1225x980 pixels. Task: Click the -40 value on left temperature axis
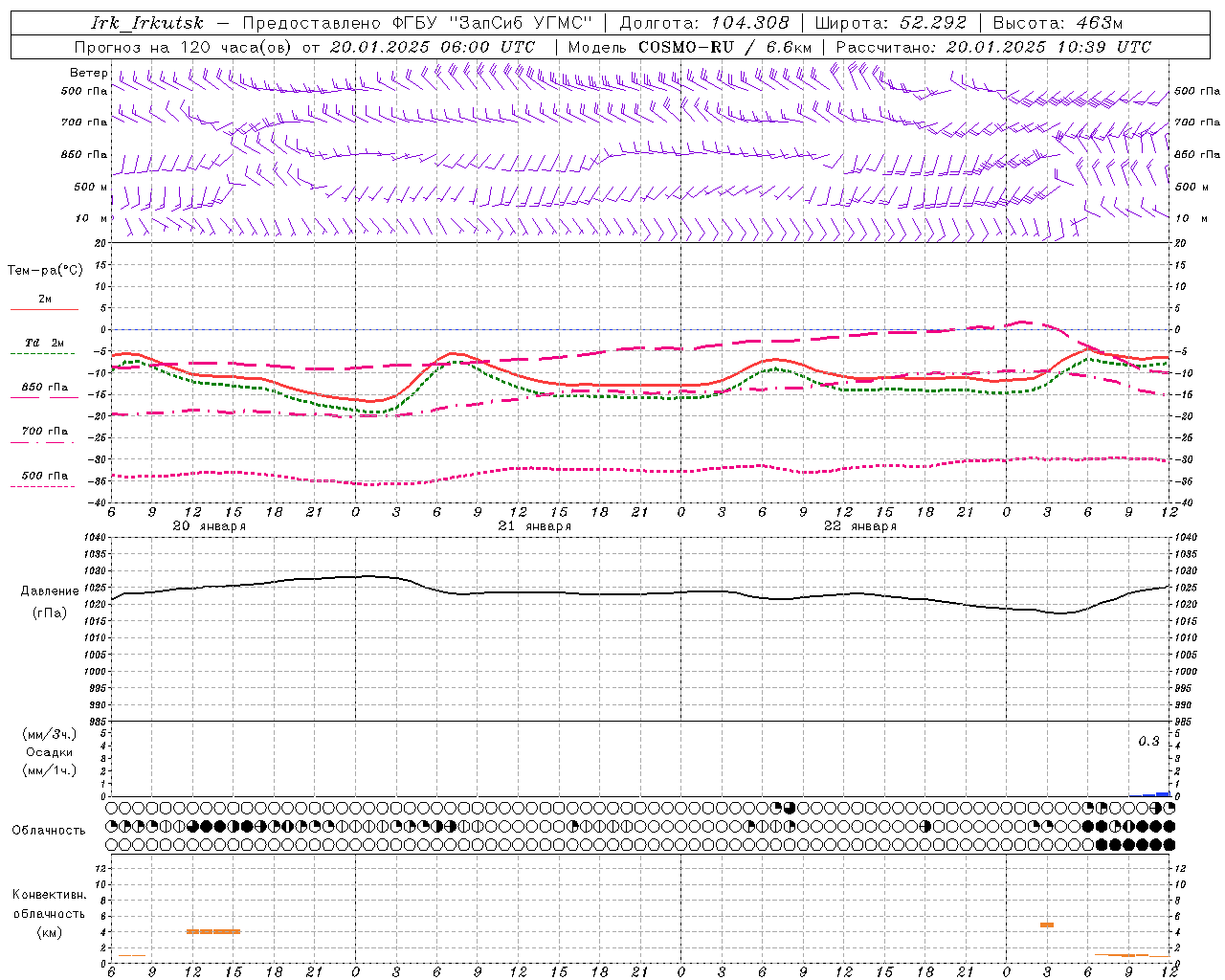[97, 502]
